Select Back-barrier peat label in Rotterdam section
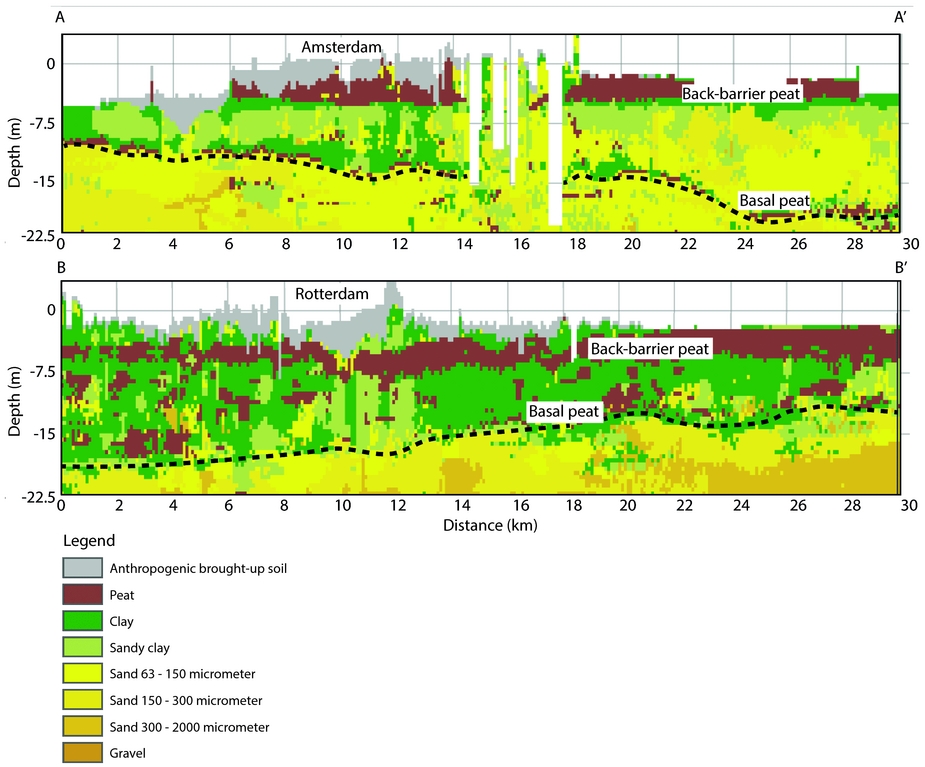 pyautogui.click(x=650, y=349)
